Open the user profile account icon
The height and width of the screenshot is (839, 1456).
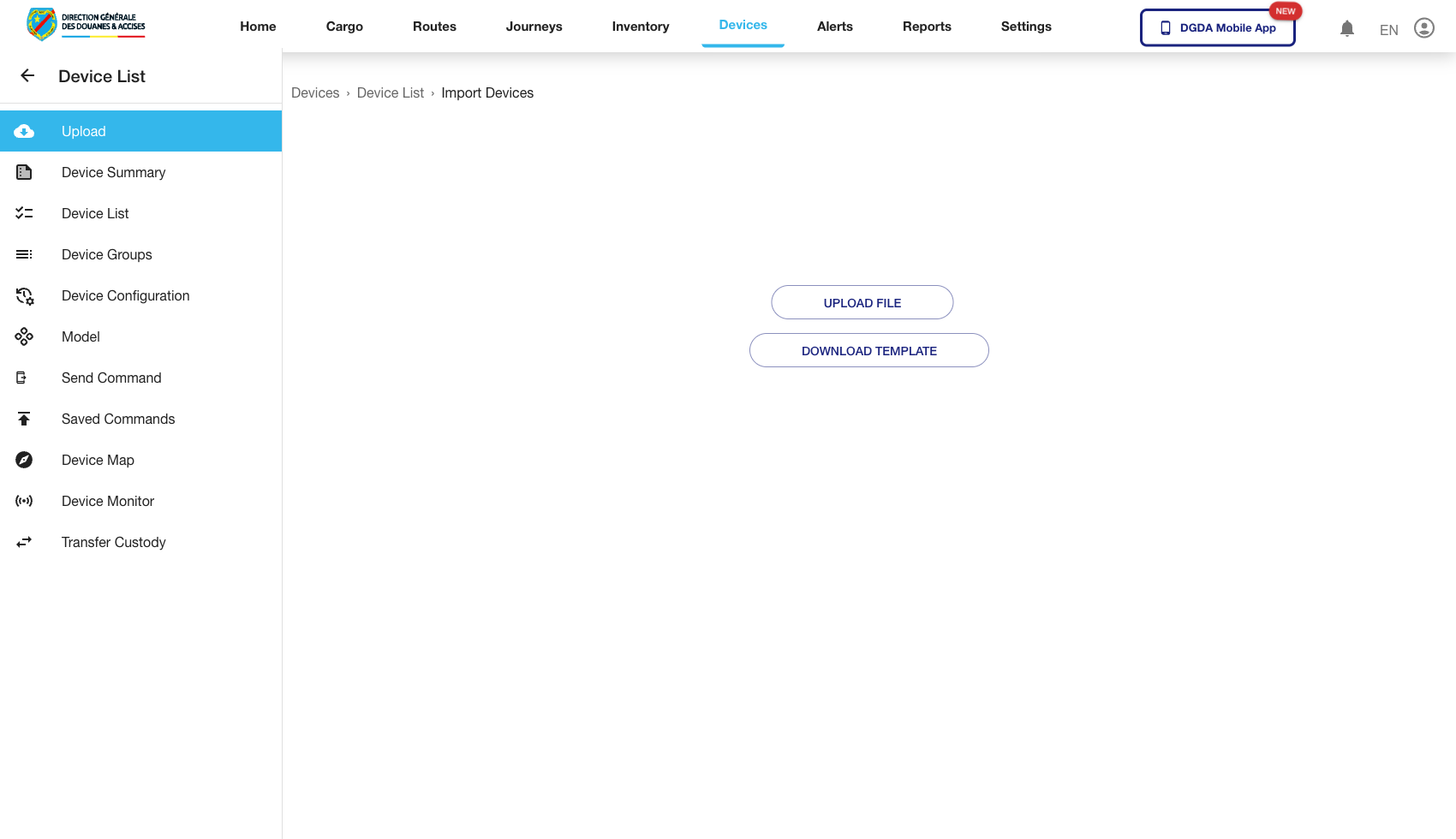[1424, 28]
